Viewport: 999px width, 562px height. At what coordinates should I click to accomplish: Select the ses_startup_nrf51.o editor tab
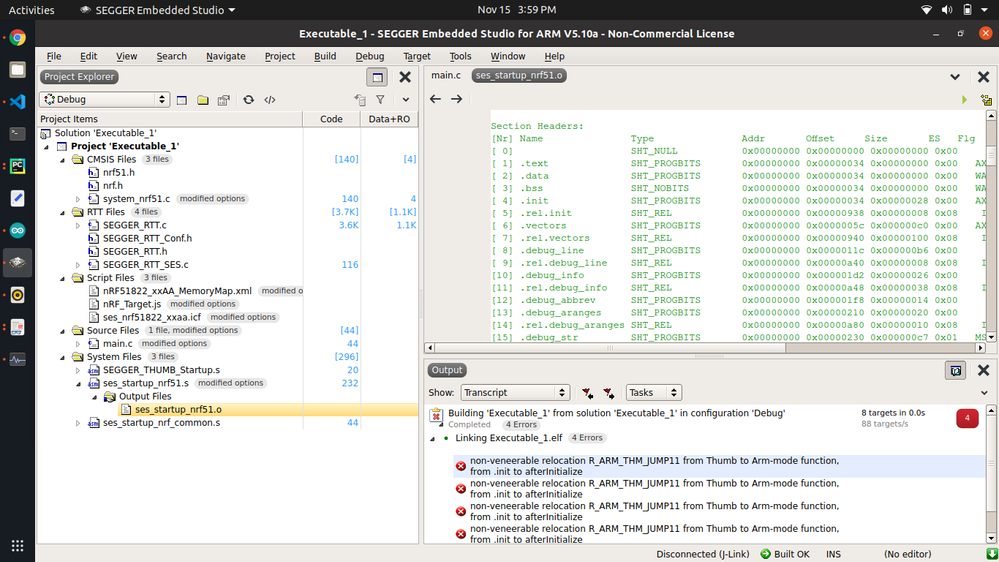point(519,75)
